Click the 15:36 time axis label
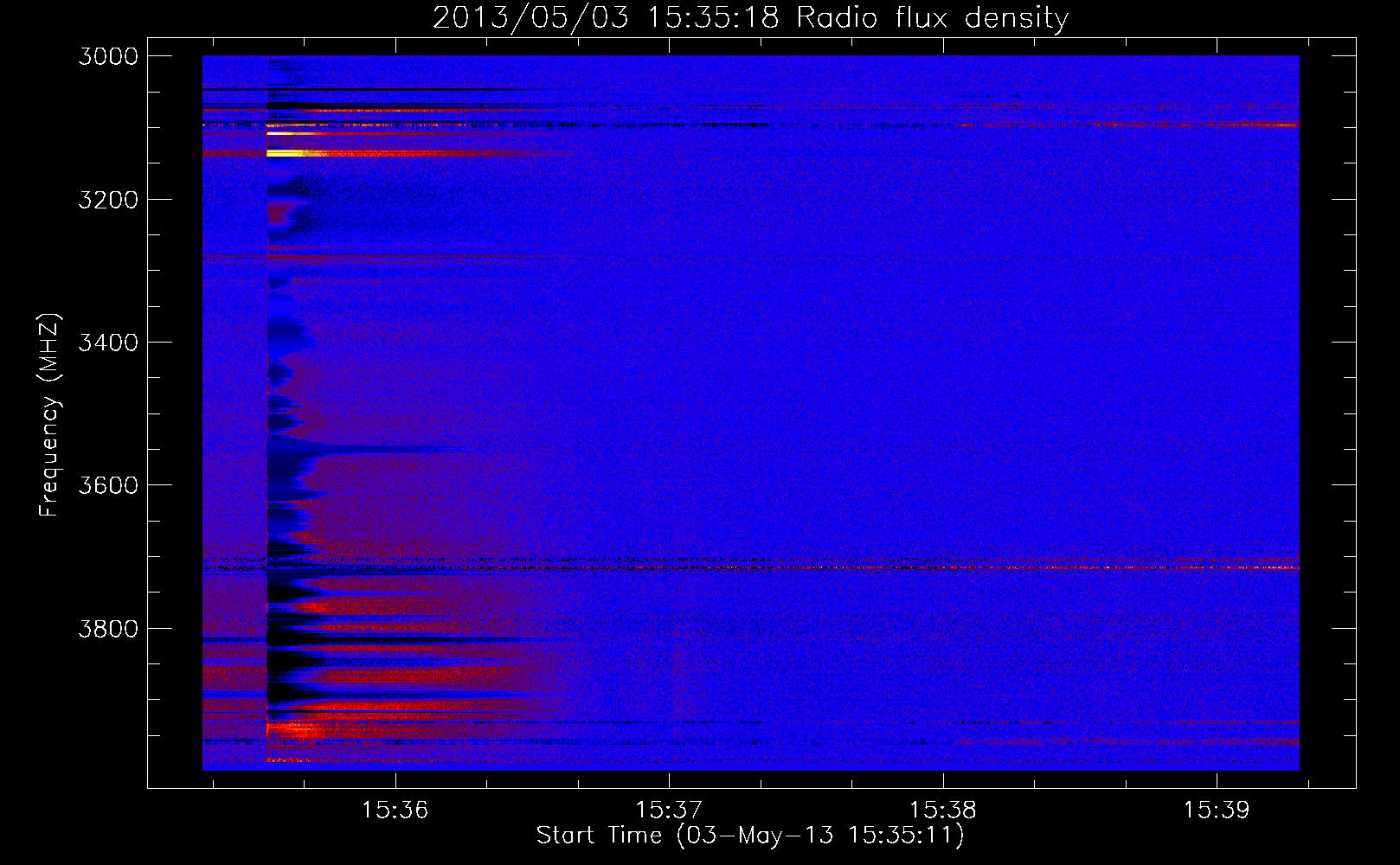Screen dimensions: 1400x865 pyautogui.click(x=395, y=810)
